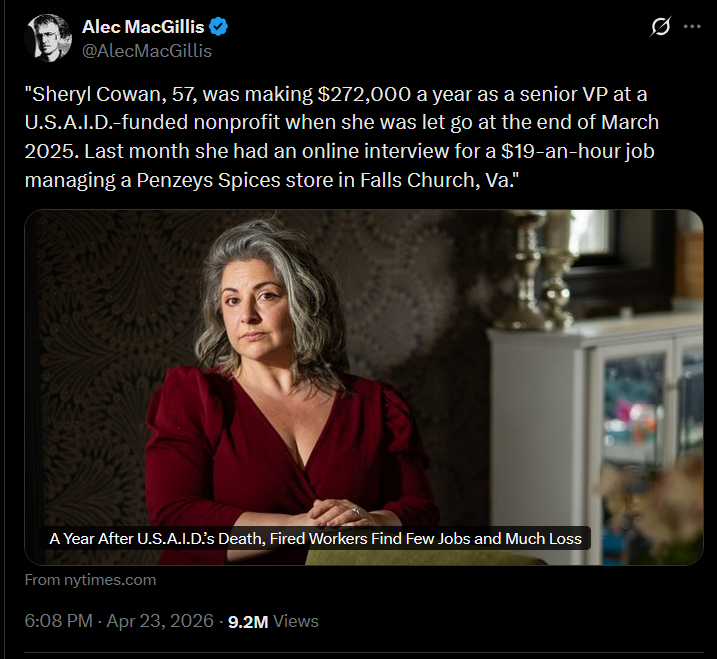Open the Grok explain icon
This screenshot has height=659, width=717.
[660, 27]
